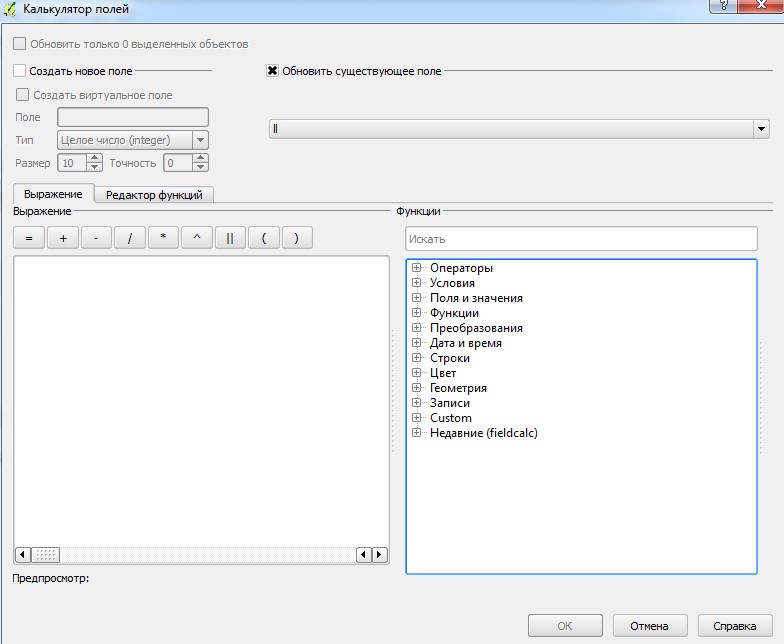
Task: Select 'Операторы' label in function tree
Action: 461,268
